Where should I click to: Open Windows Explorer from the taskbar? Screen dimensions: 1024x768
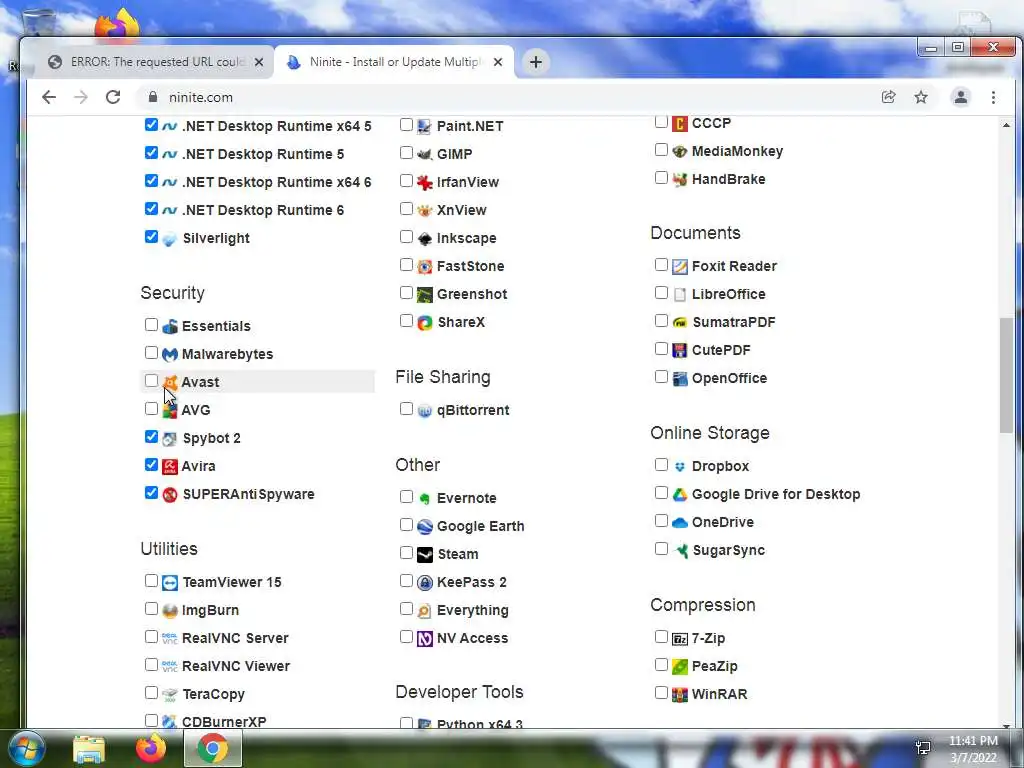click(x=89, y=749)
